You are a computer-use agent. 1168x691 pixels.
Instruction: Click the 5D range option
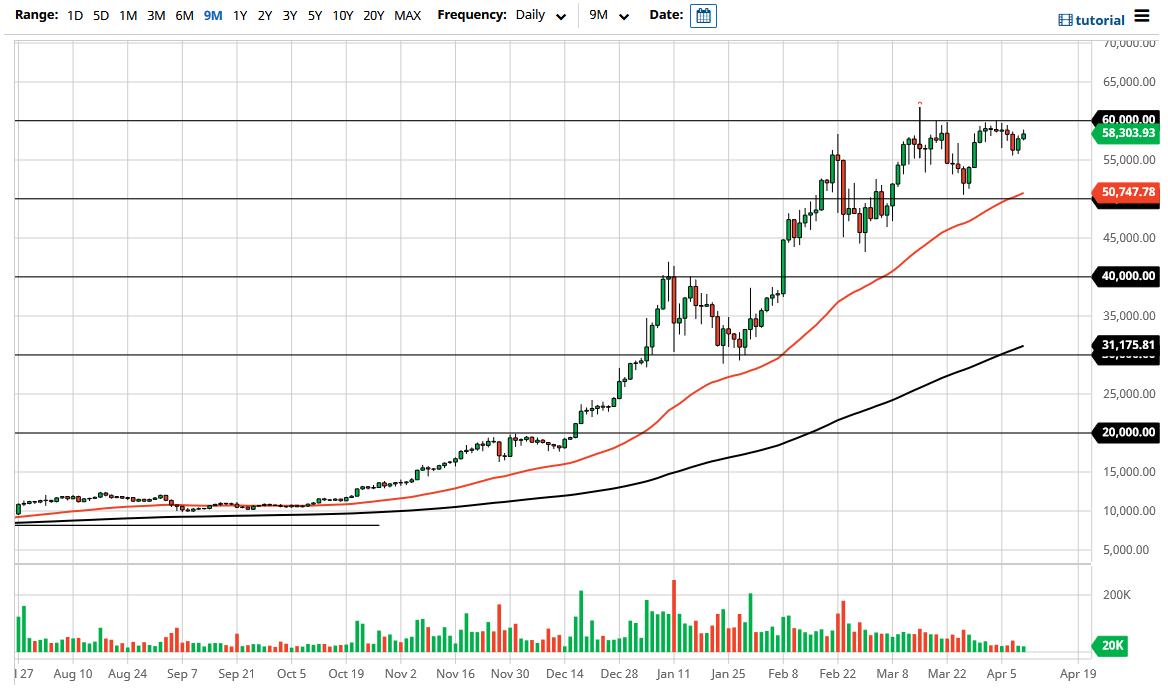click(100, 16)
